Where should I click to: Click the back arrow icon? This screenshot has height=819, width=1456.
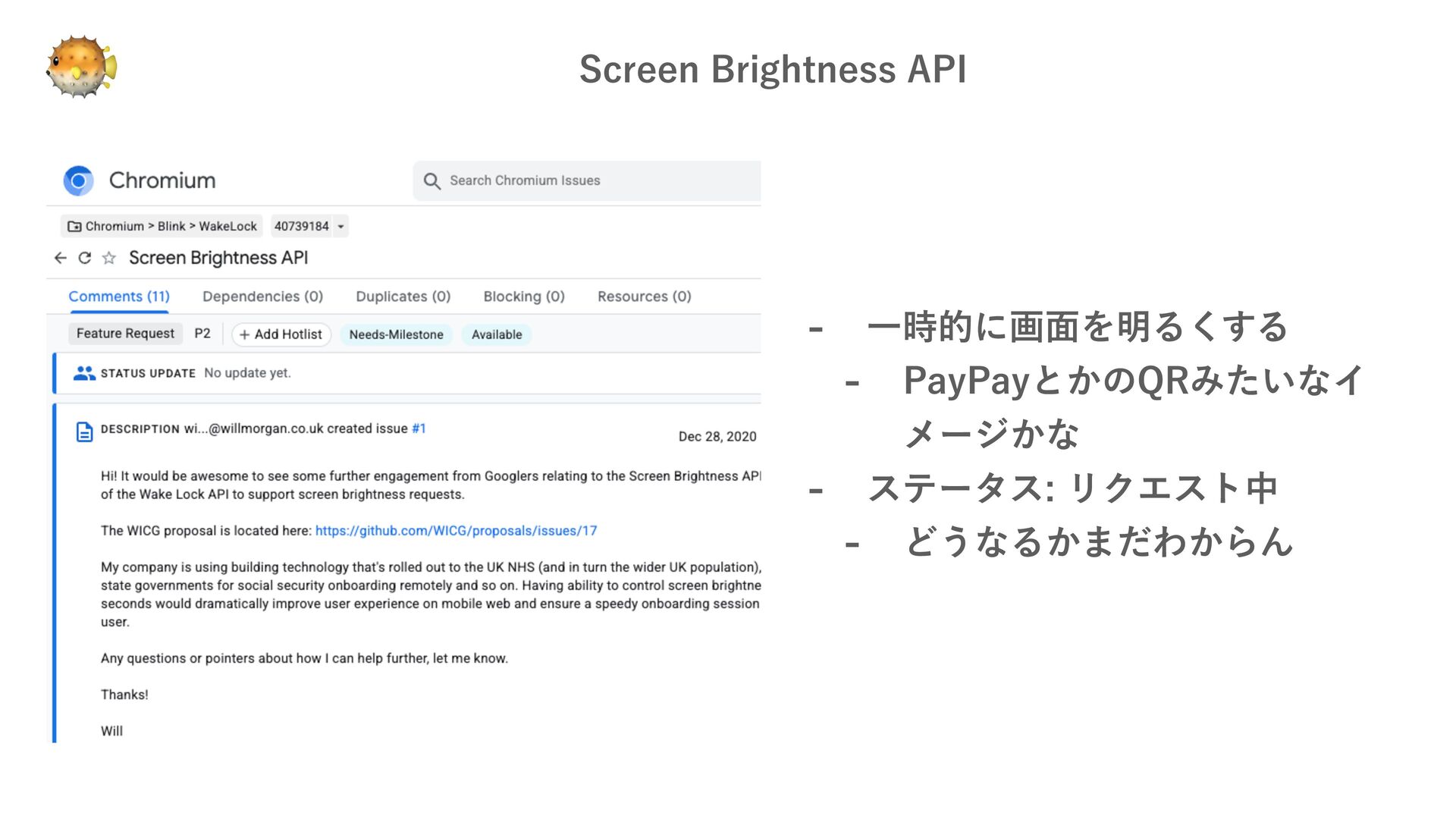coord(61,258)
